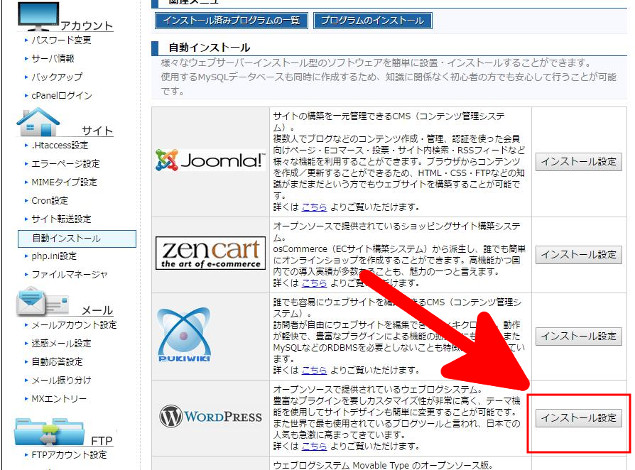Open サーバ情報 in sidebar
The width and height of the screenshot is (635, 470).
[x=53, y=59]
